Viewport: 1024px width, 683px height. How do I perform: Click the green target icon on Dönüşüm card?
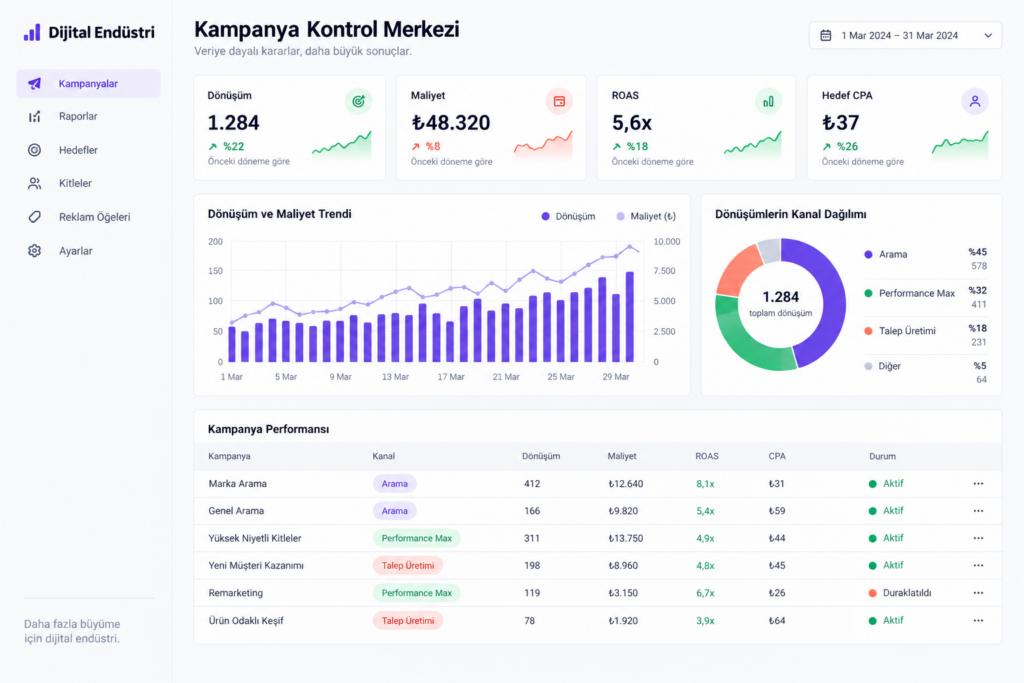pos(359,101)
